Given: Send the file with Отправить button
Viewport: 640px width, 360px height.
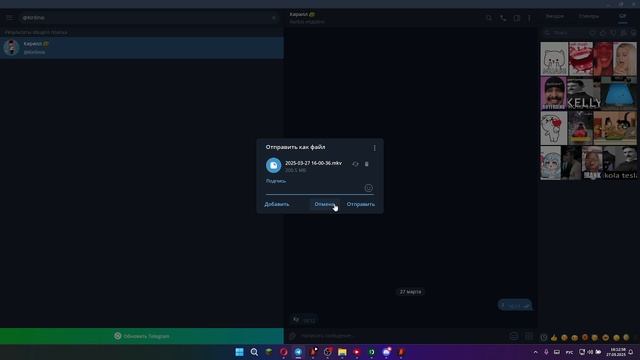Looking at the screenshot, I should pyautogui.click(x=361, y=204).
